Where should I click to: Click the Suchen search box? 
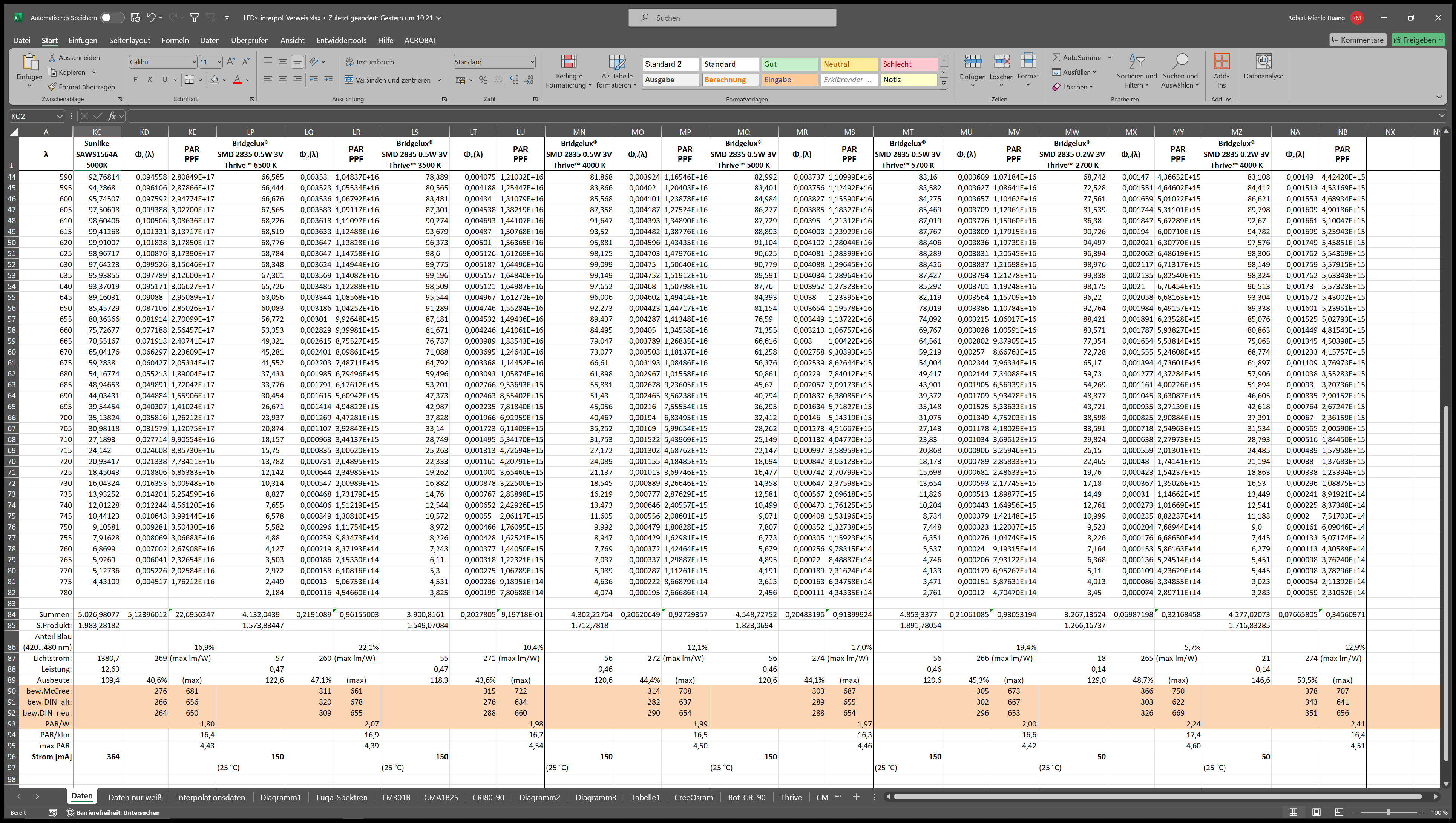click(732, 17)
